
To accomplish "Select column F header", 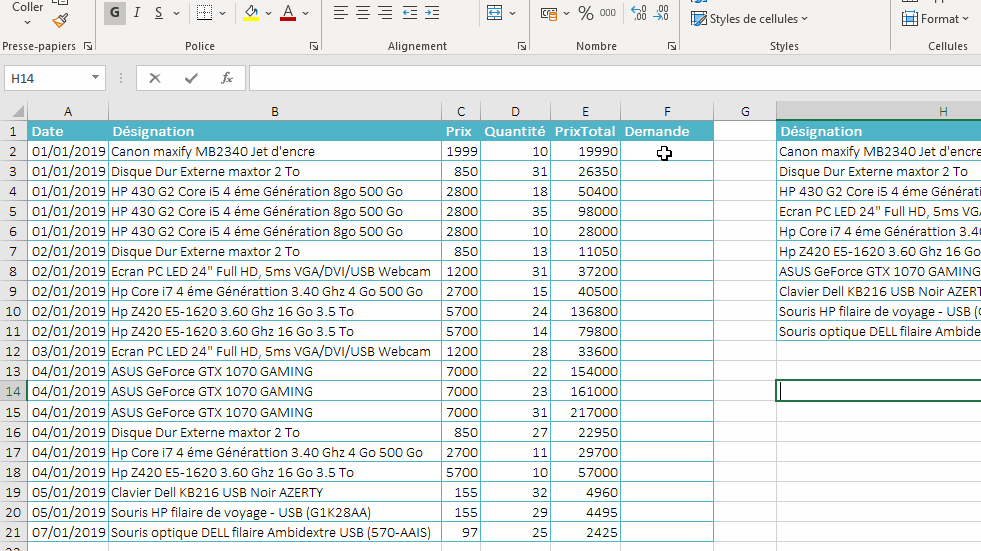I will coord(667,111).
